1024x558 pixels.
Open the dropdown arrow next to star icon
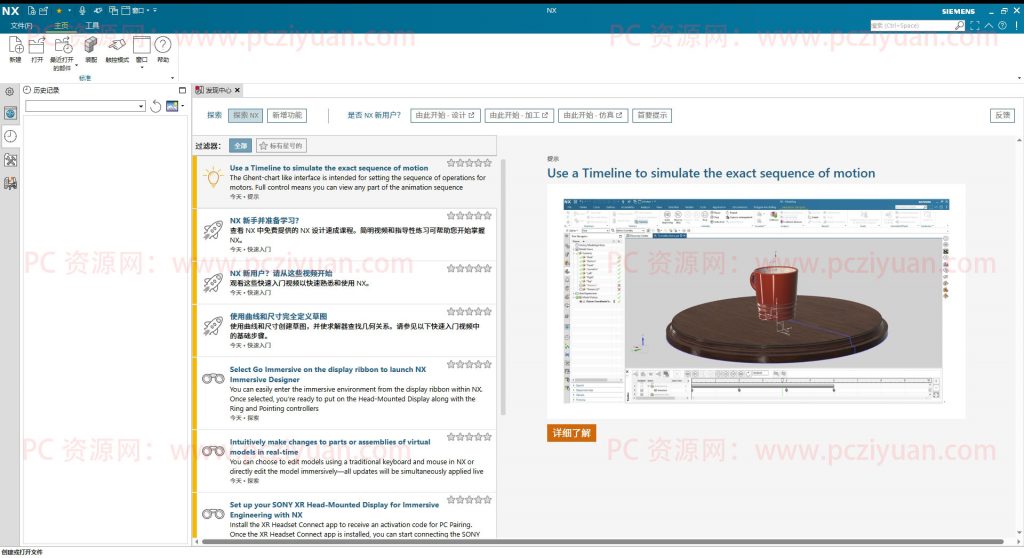pos(69,10)
